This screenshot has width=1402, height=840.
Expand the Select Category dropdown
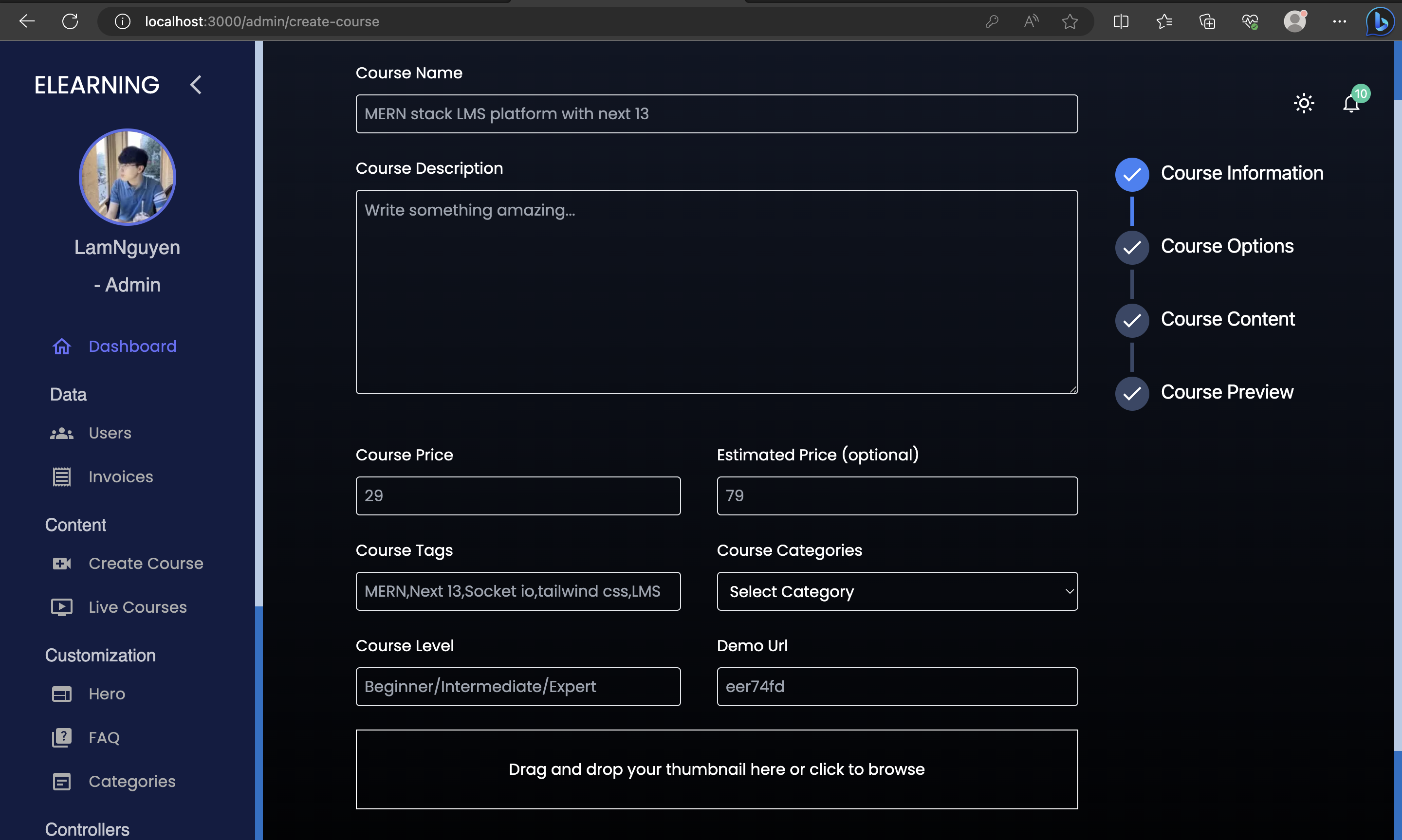[897, 591]
